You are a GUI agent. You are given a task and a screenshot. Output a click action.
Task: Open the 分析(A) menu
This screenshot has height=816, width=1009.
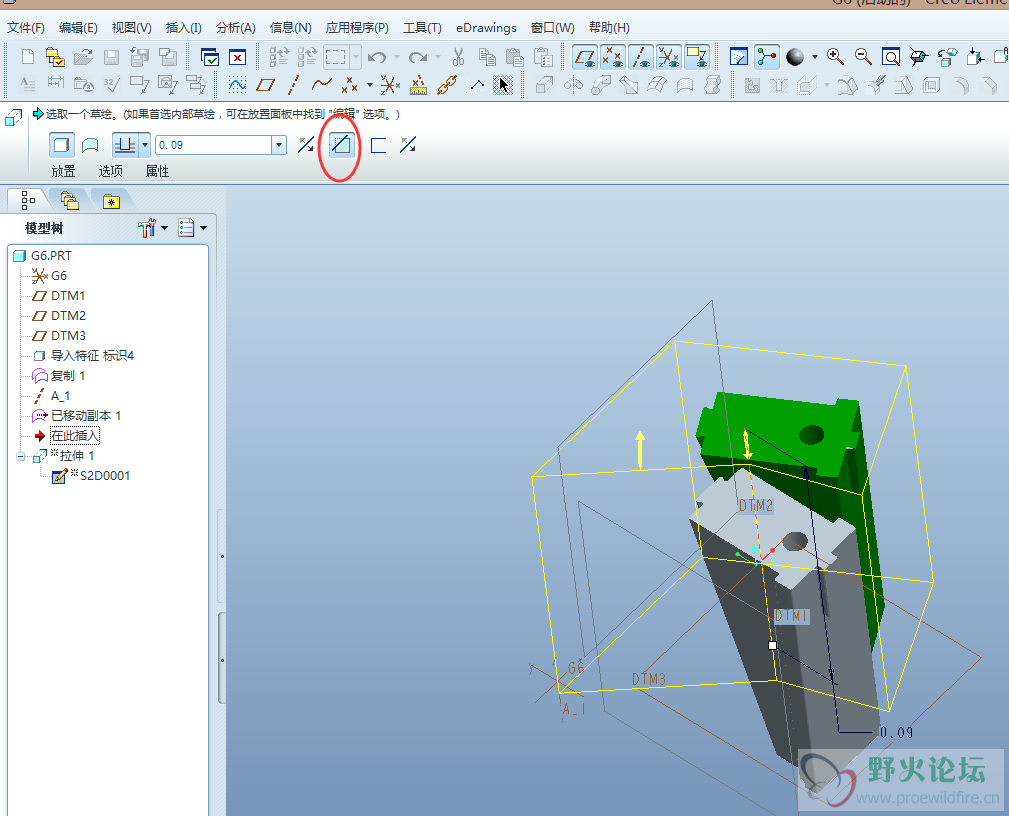point(235,28)
